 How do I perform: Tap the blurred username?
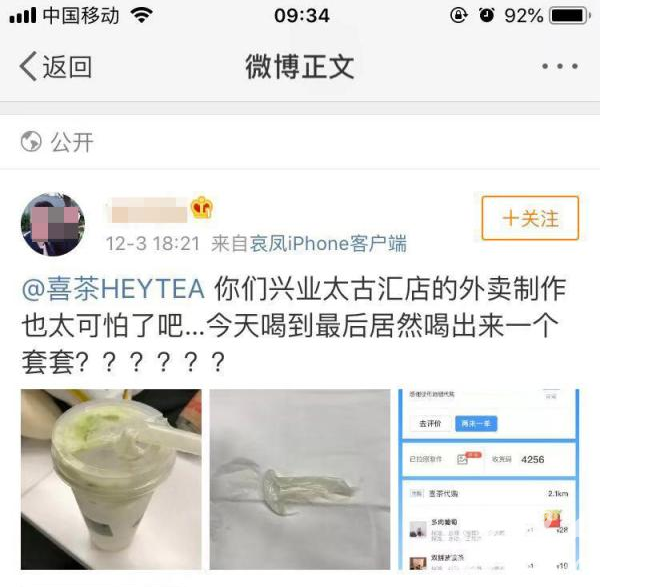[x=149, y=210]
